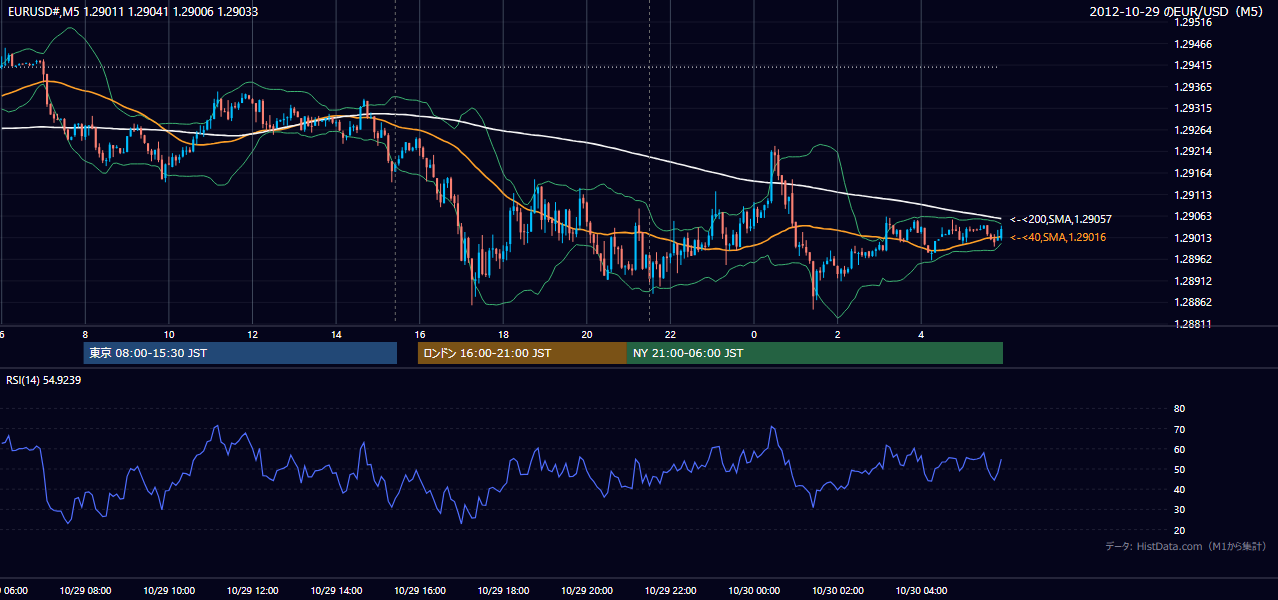
Task: Click the 10/29 16:00 time label
Action: click(420, 591)
